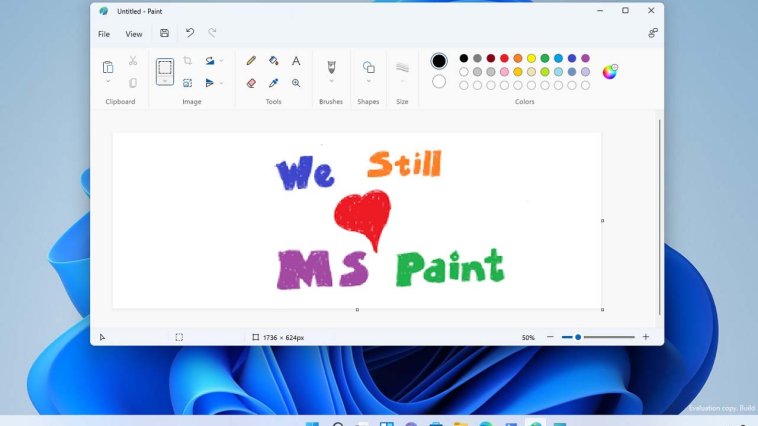Select Color 1 black primary swatch
Viewport: 758px width, 426px height.
point(439,61)
